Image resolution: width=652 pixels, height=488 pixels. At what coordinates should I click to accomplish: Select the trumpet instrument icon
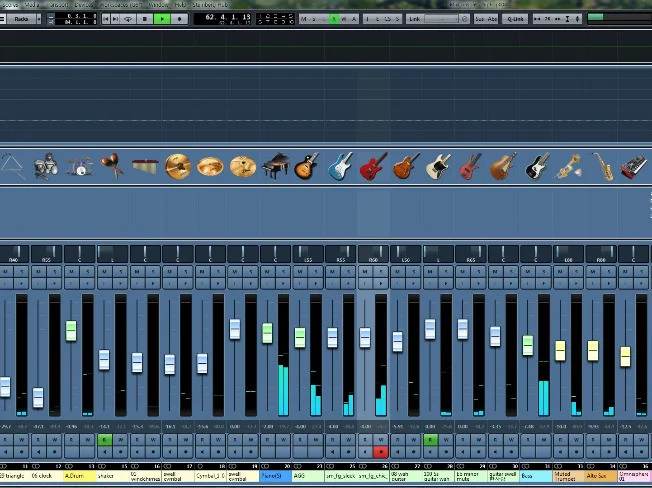click(x=570, y=166)
